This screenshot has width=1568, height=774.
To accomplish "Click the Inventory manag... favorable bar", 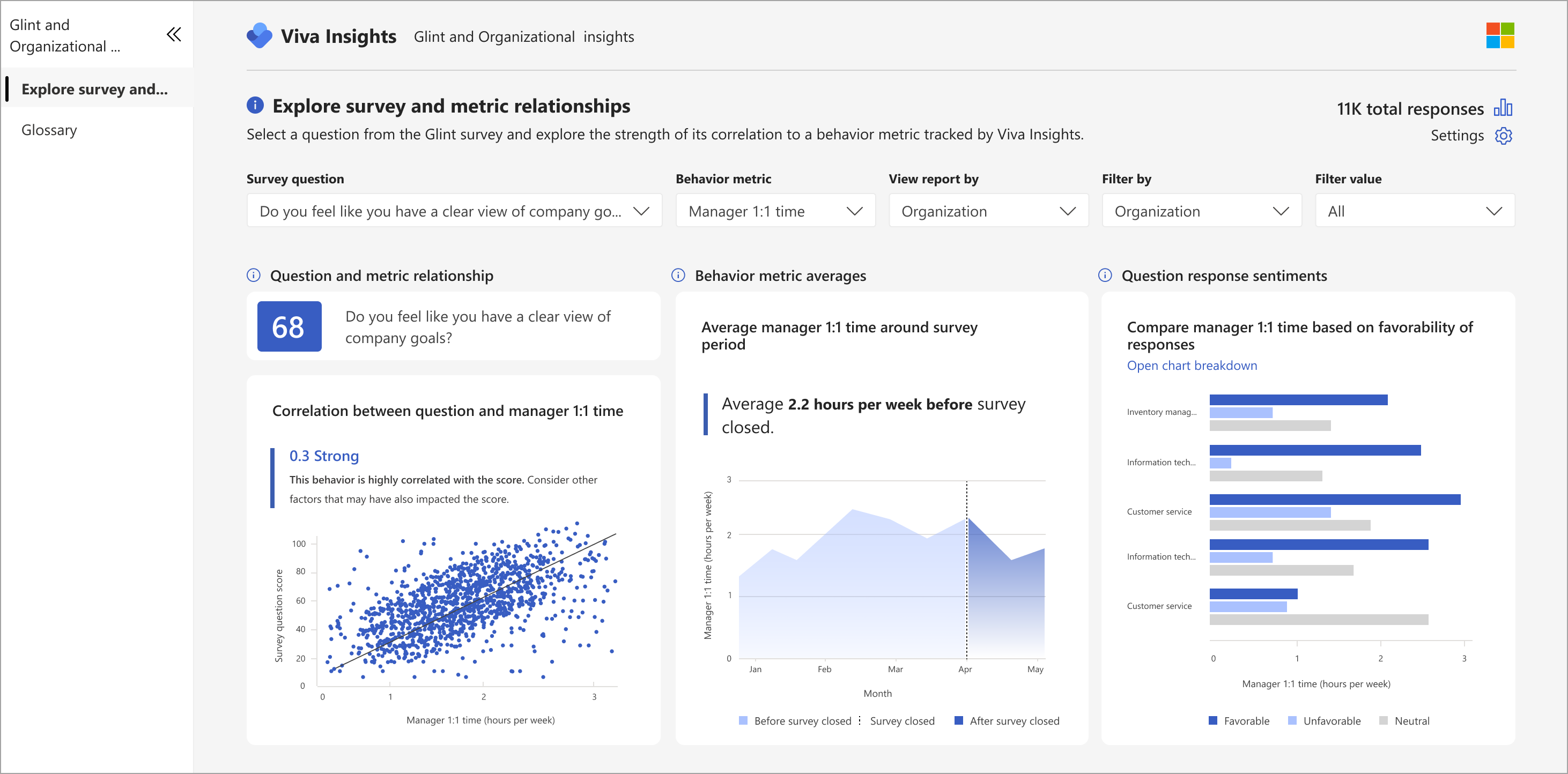I will coord(1298,400).
